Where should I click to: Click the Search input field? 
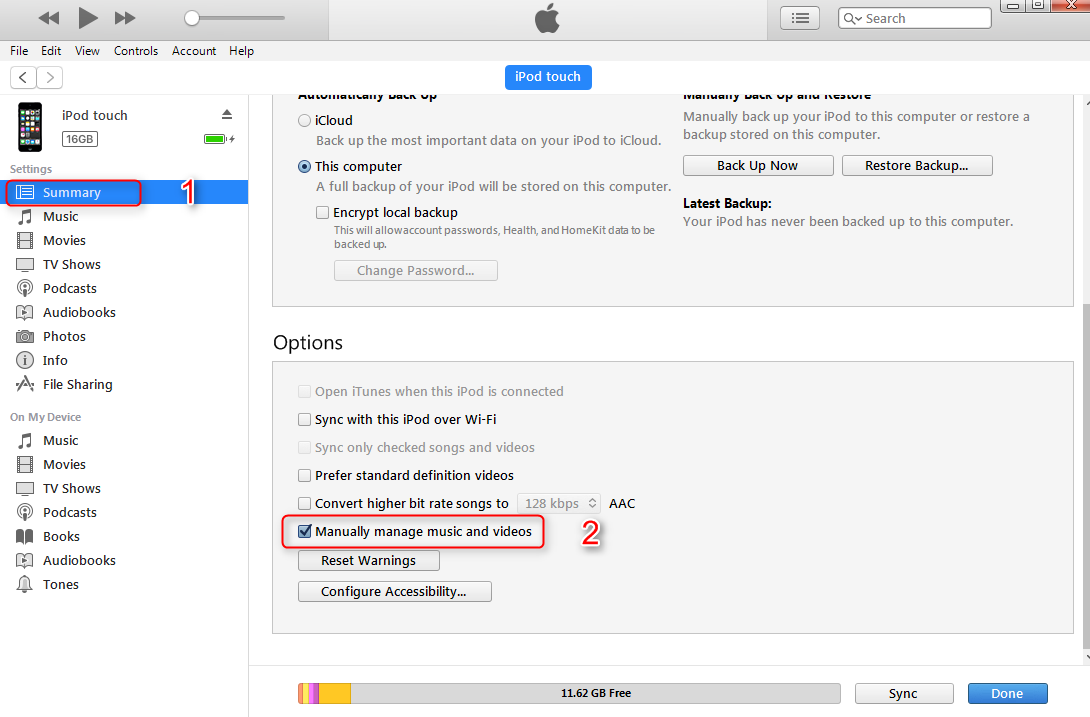[x=915, y=18]
